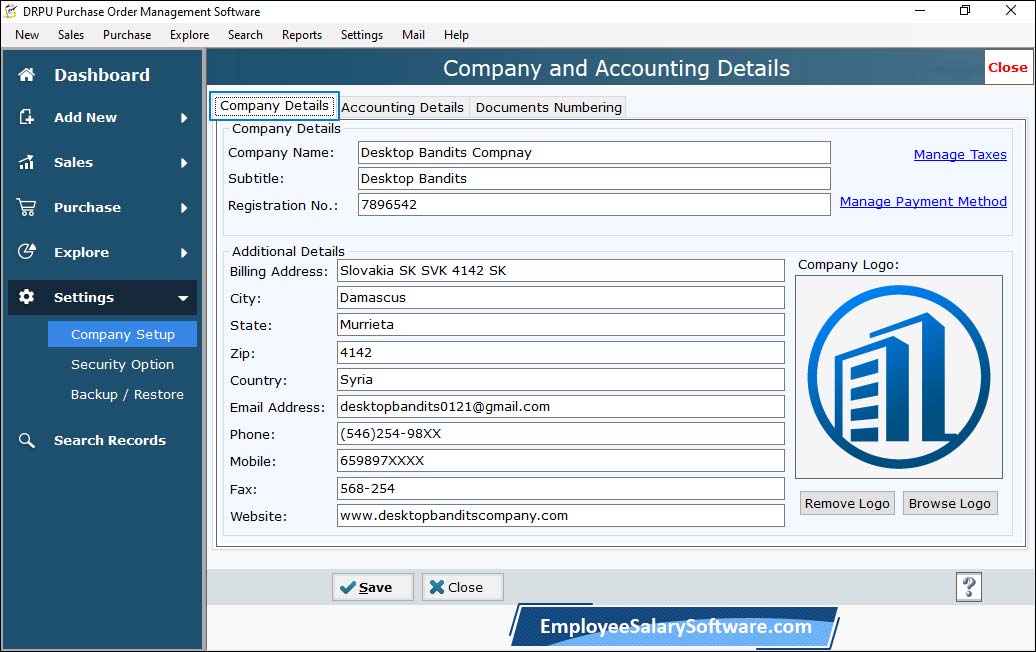This screenshot has width=1036, height=652.
Task: Collapse the Settings section arrow
Action: point(183,298)
